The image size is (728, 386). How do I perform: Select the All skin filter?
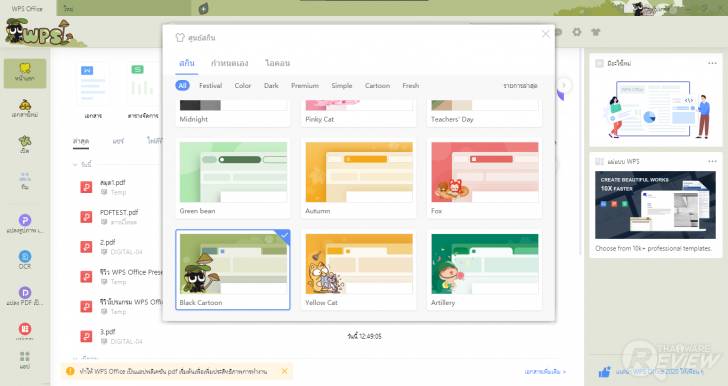coord(182,85)
